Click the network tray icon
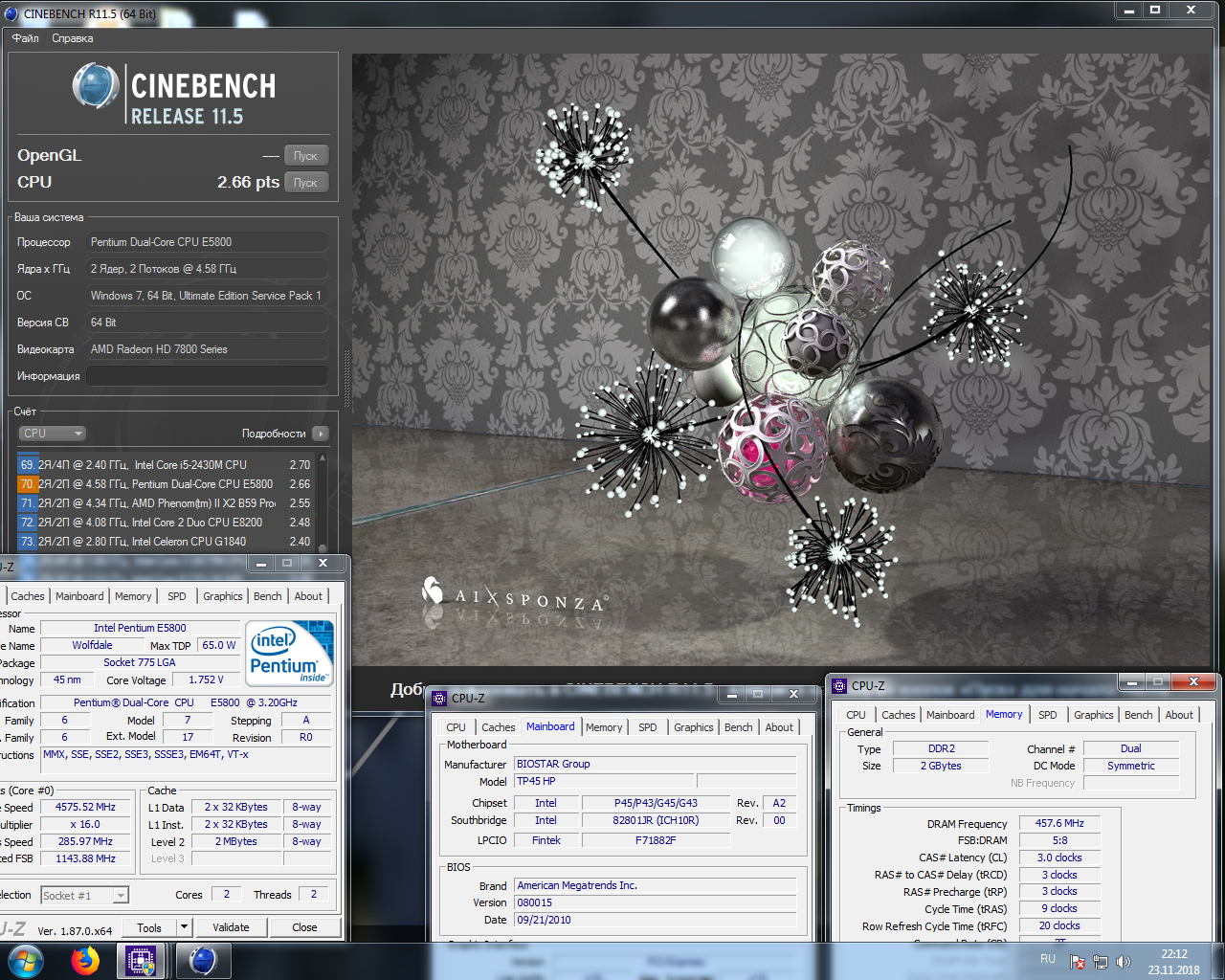The height and width of the screenshot is (980, 1225). (x=1101, y=962)
